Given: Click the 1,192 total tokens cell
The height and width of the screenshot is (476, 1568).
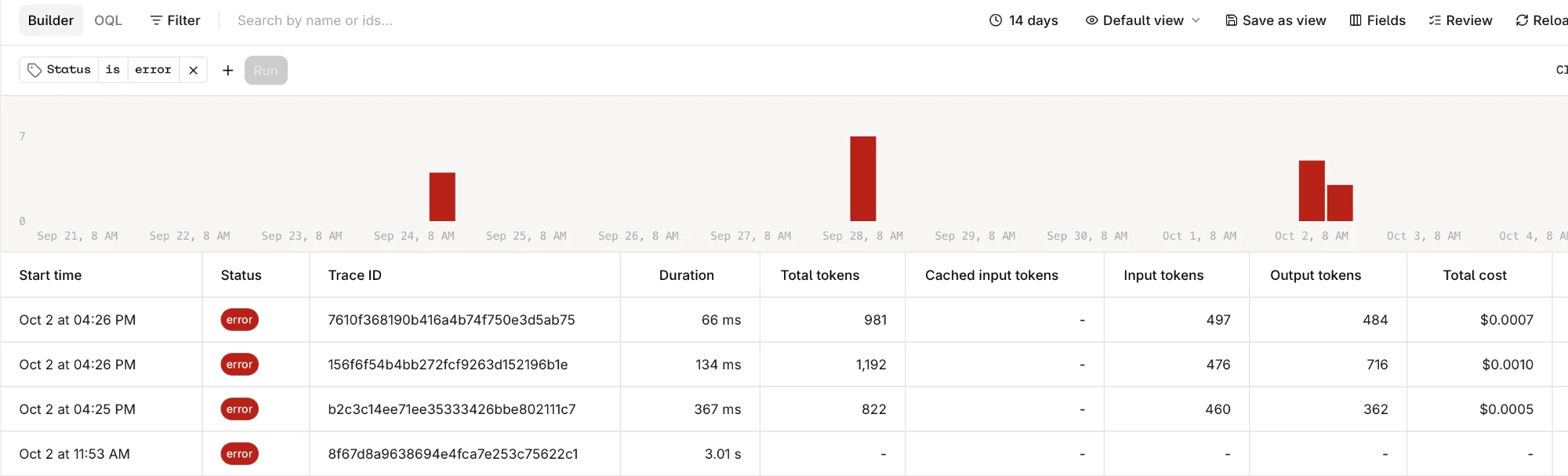Looking at the screenshot, I should [871, 365].
